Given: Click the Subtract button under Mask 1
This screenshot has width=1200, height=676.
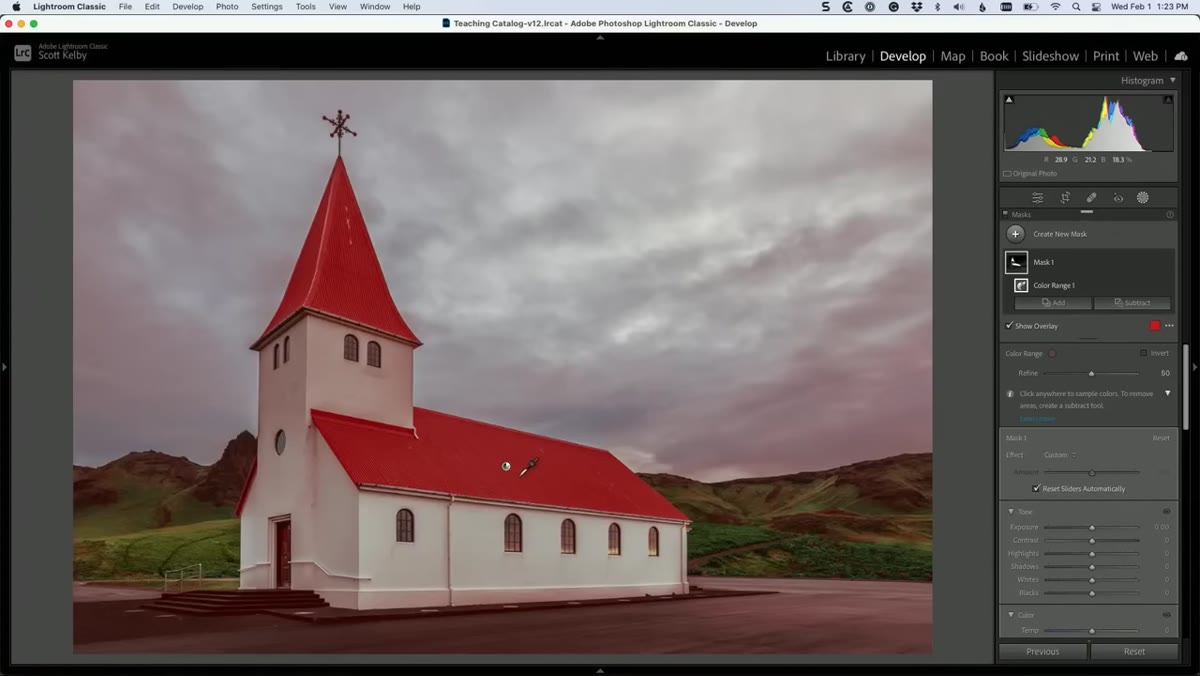Looking at the screenshot, I should (x=1133, y=302).
